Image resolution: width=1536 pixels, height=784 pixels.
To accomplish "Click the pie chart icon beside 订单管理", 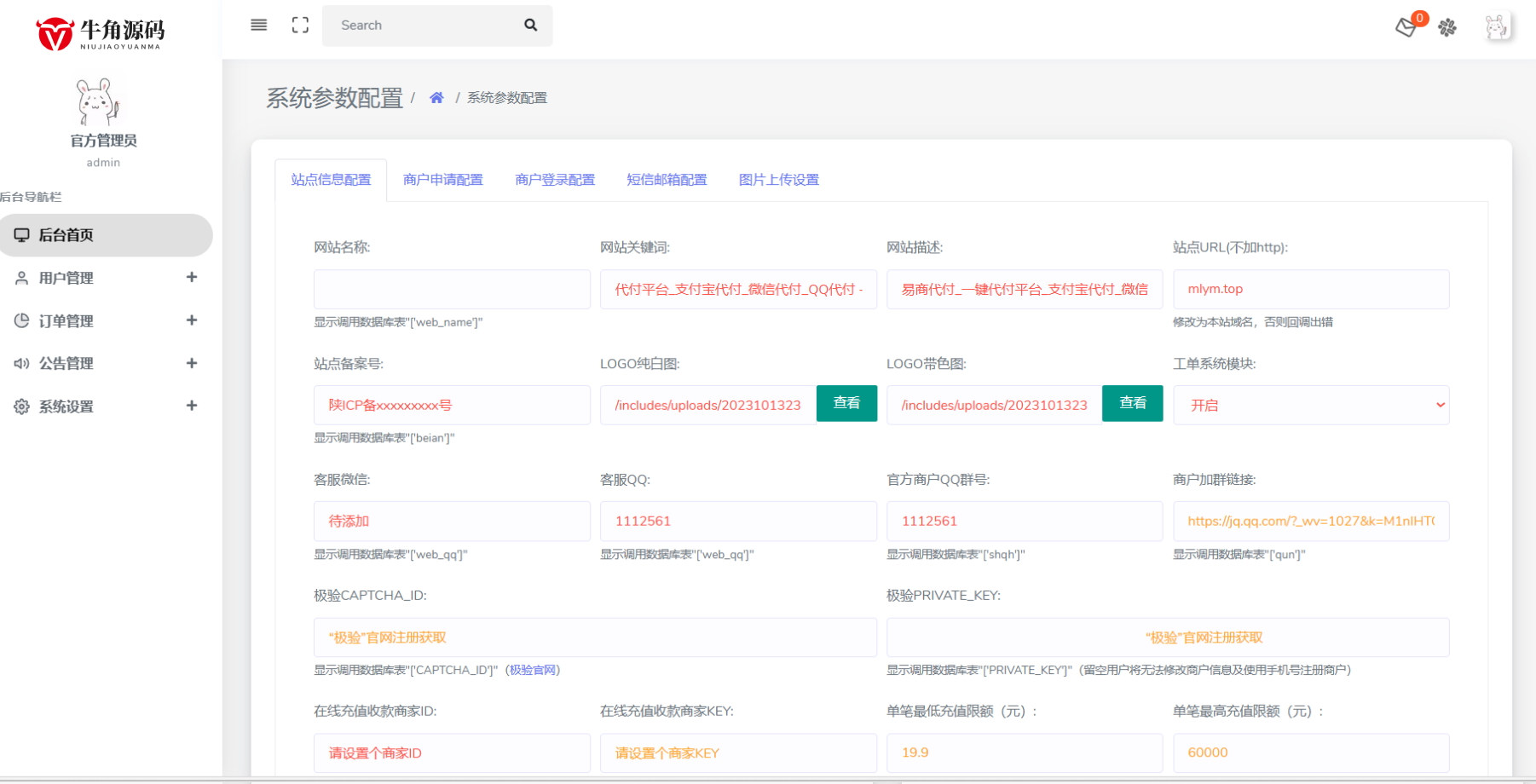I will point(21,320).
